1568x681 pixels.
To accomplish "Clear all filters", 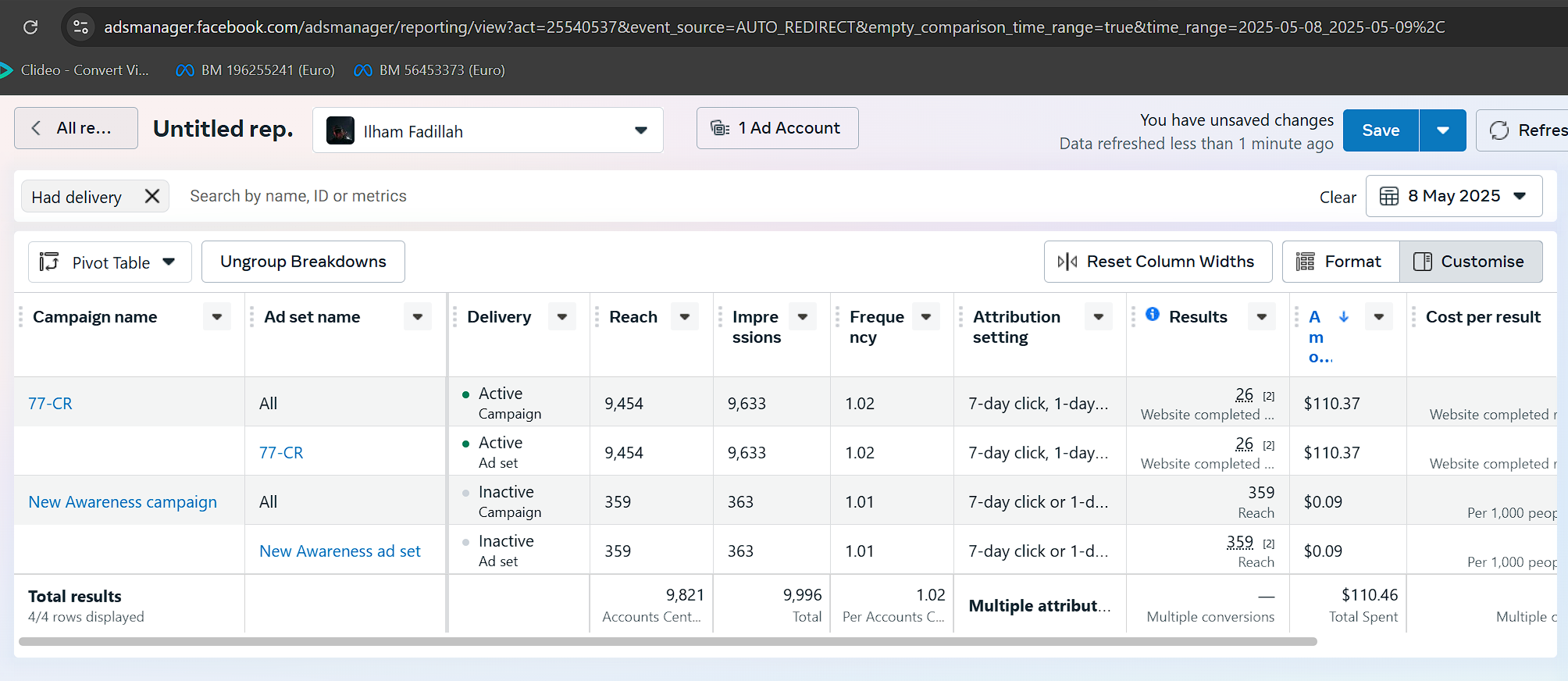I will click(1338, 197).
